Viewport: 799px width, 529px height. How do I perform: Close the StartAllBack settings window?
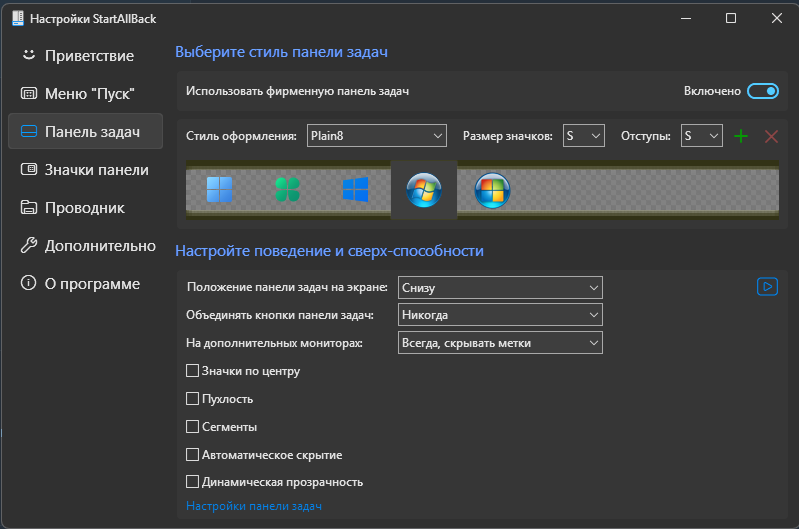776,18
